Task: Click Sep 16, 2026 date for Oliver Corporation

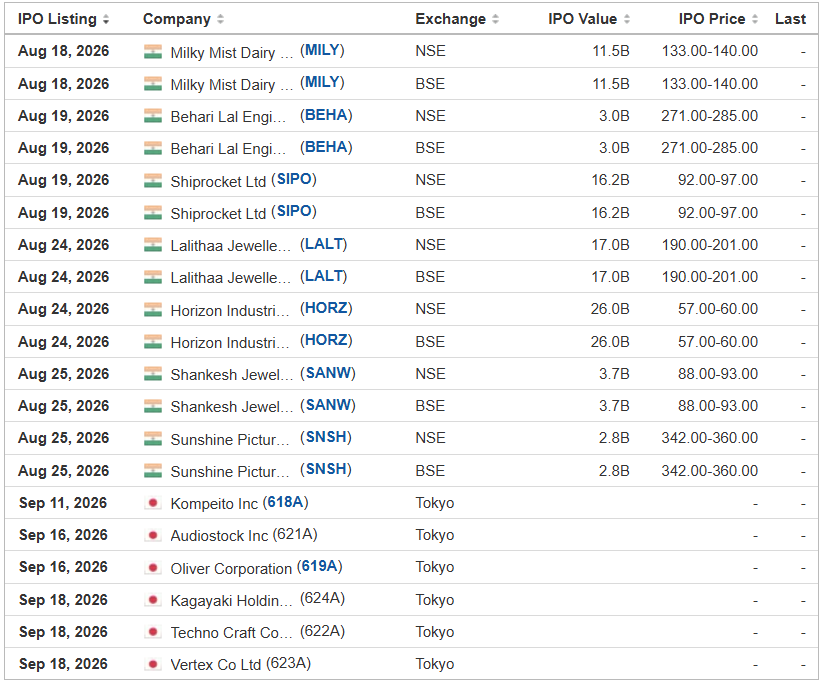Action: (x=63, y=567)
